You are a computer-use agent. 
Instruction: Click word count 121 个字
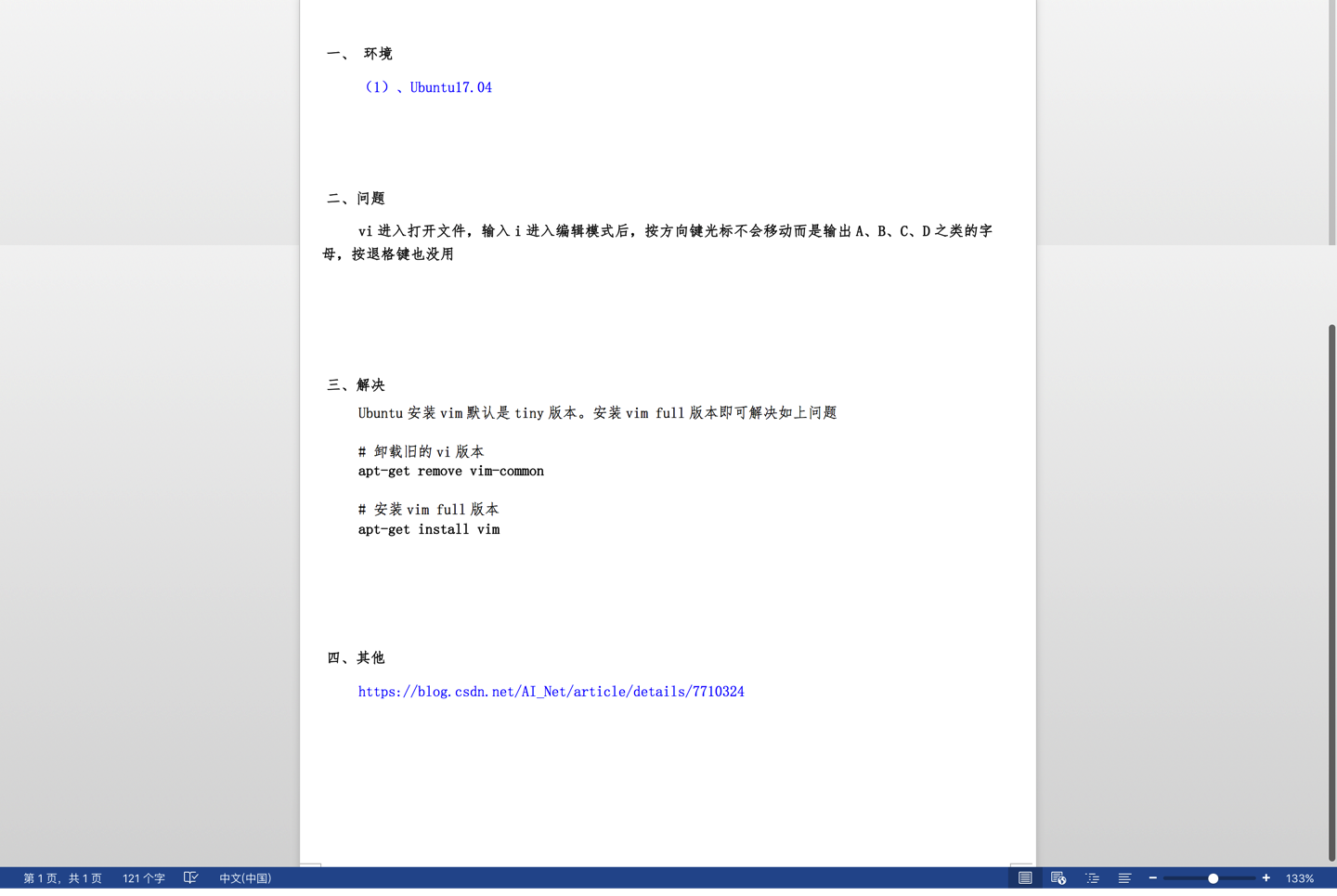coord(144,877)
